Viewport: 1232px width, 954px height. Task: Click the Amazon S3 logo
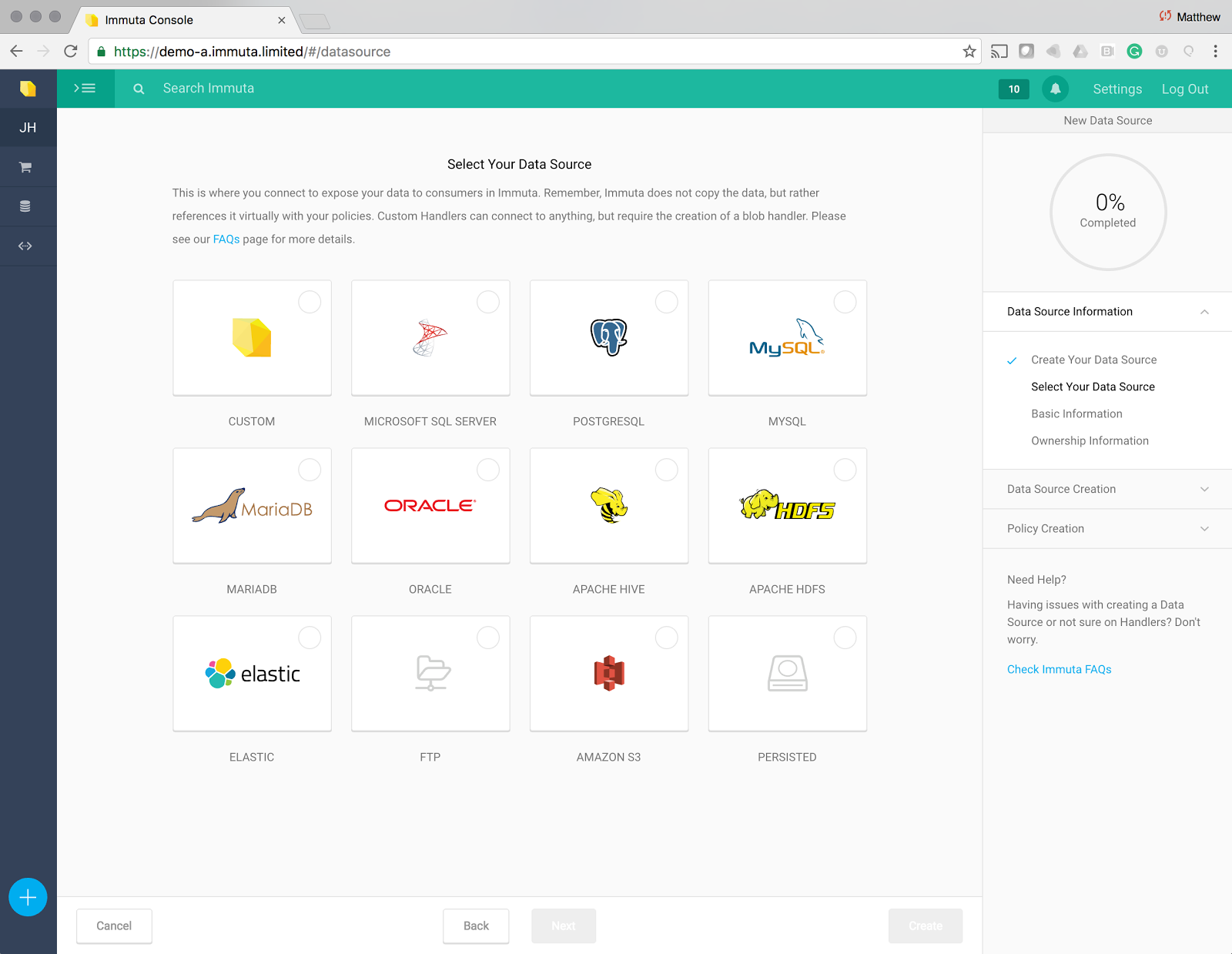608,673
